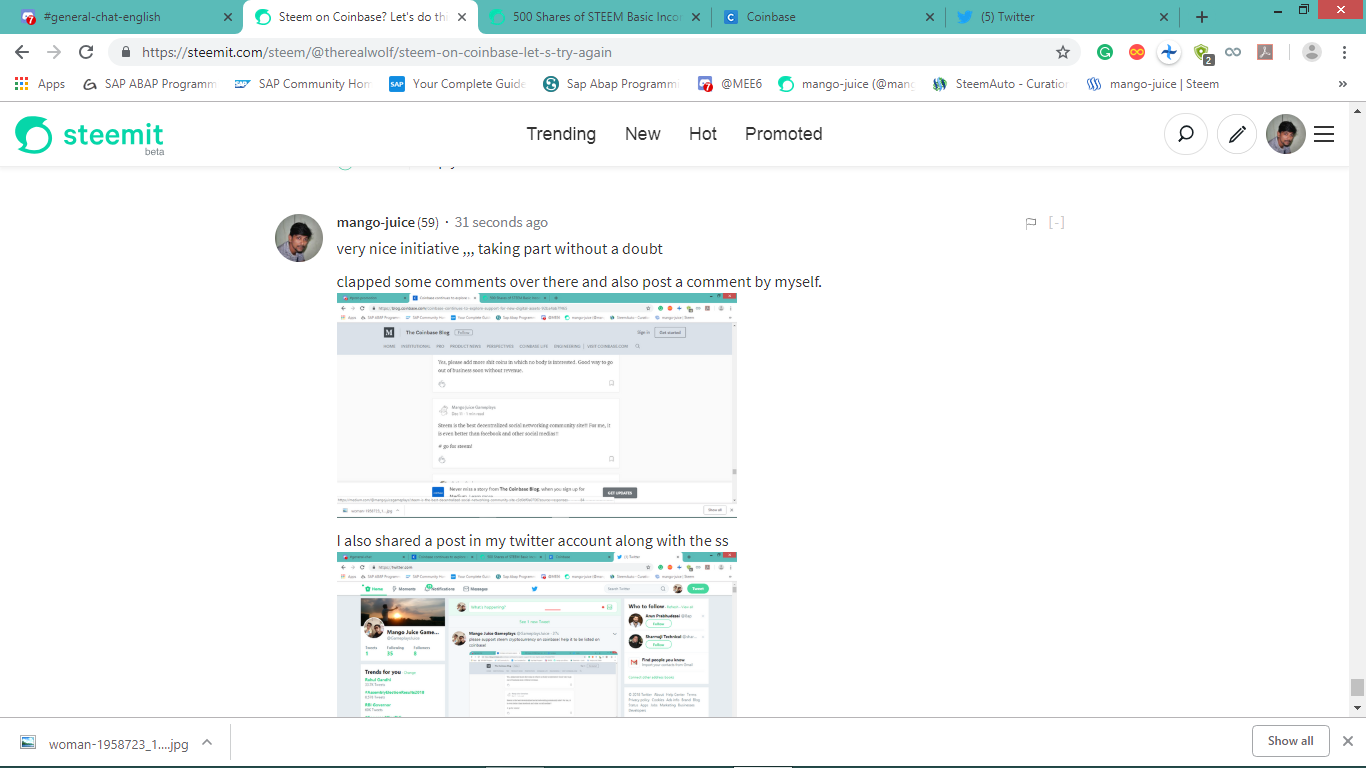Click the 31 seconds ago timestamp

(x=501, y=222)
